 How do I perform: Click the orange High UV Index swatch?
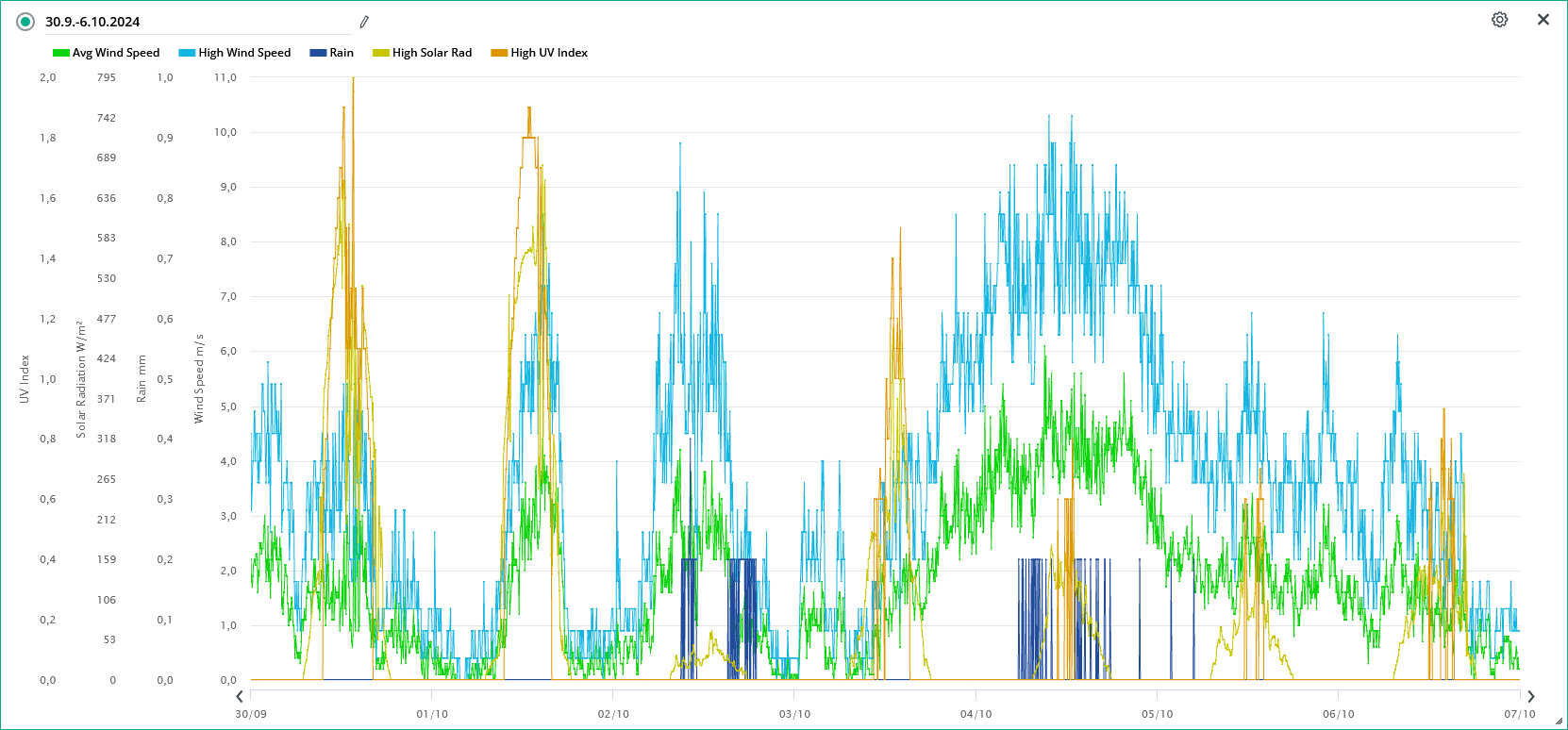(x=499, y=53)
